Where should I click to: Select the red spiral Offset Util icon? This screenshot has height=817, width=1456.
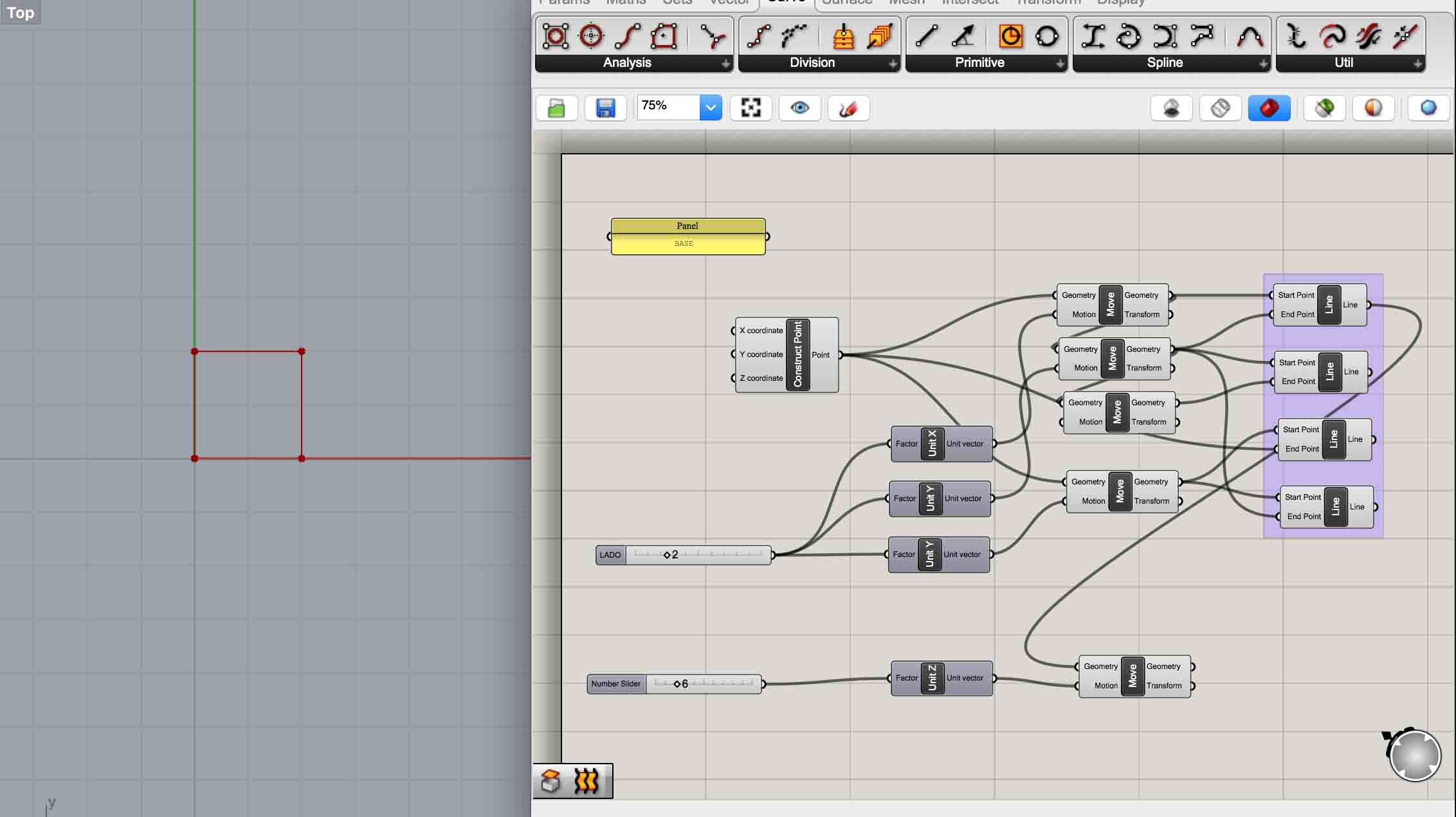coord(1333,36)
